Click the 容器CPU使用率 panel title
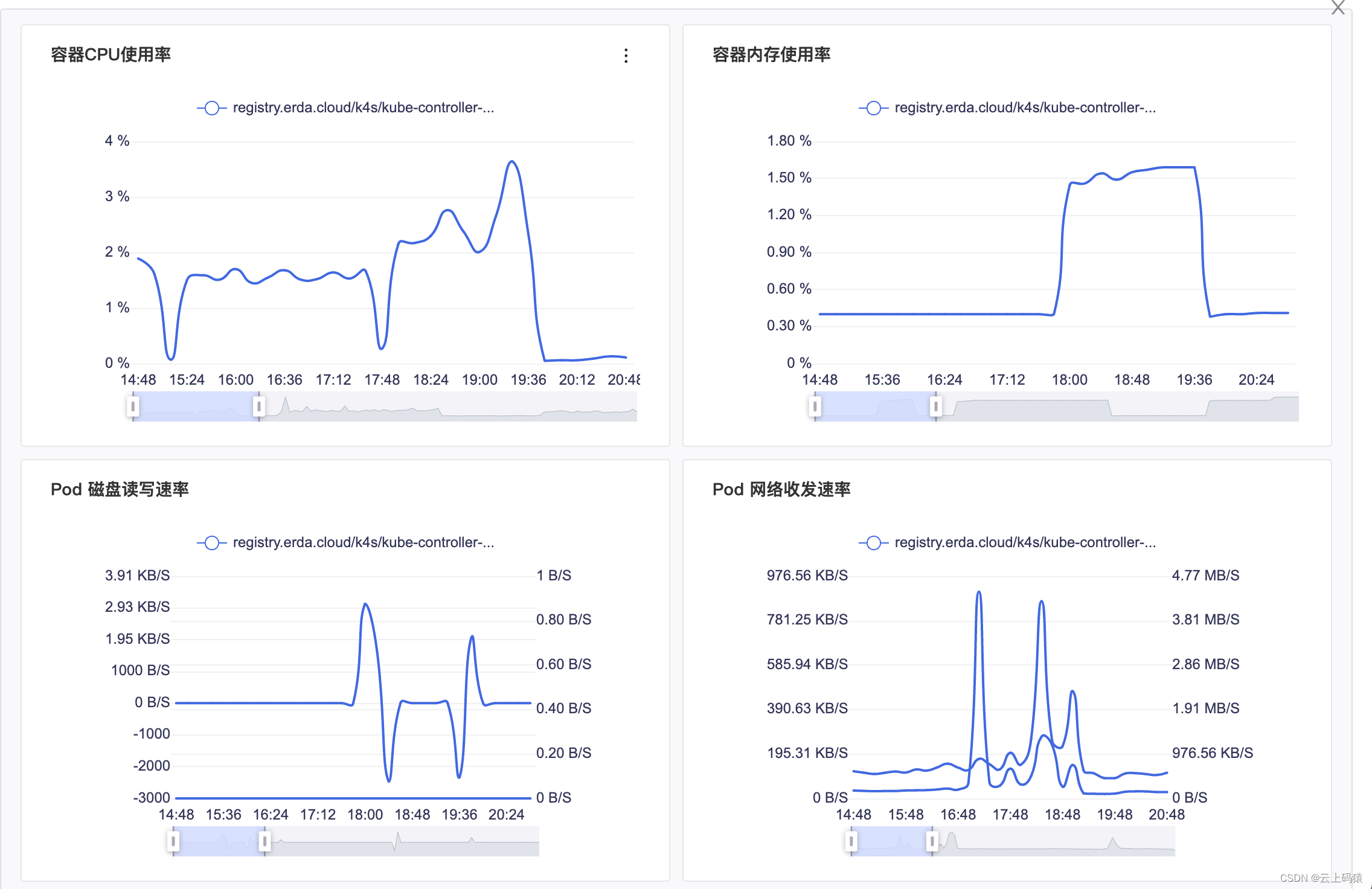1372x889 pixels. [111, 55]
